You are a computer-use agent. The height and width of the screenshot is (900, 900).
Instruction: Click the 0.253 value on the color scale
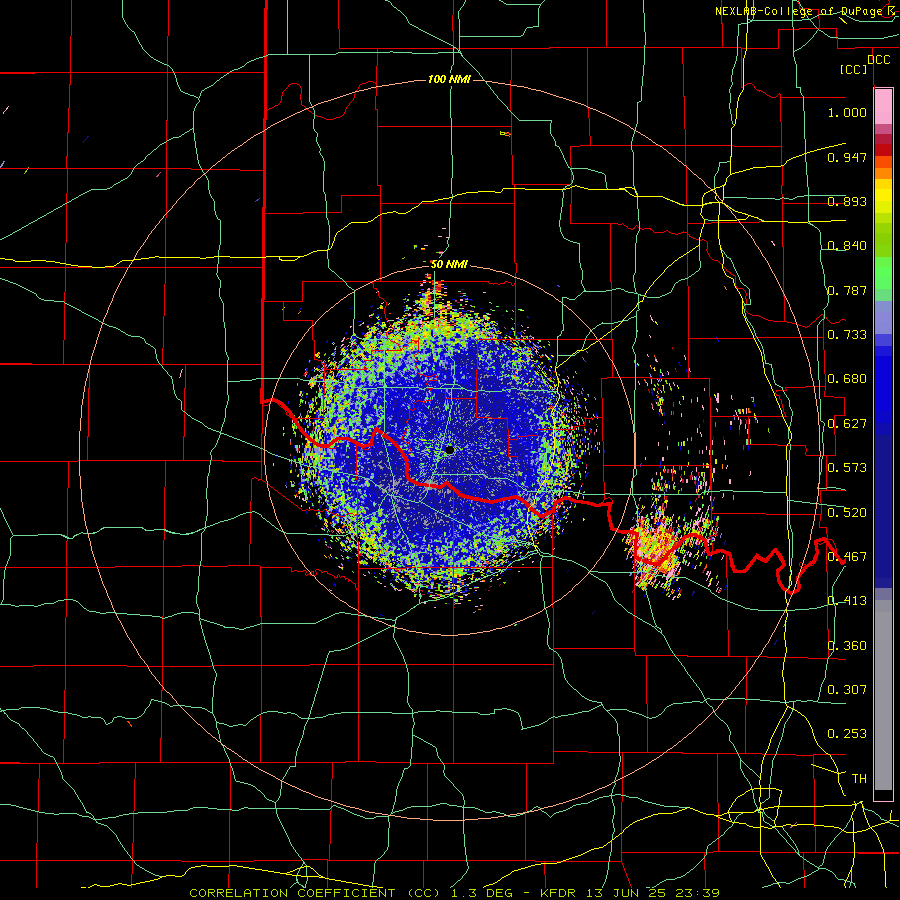(847, 734)
